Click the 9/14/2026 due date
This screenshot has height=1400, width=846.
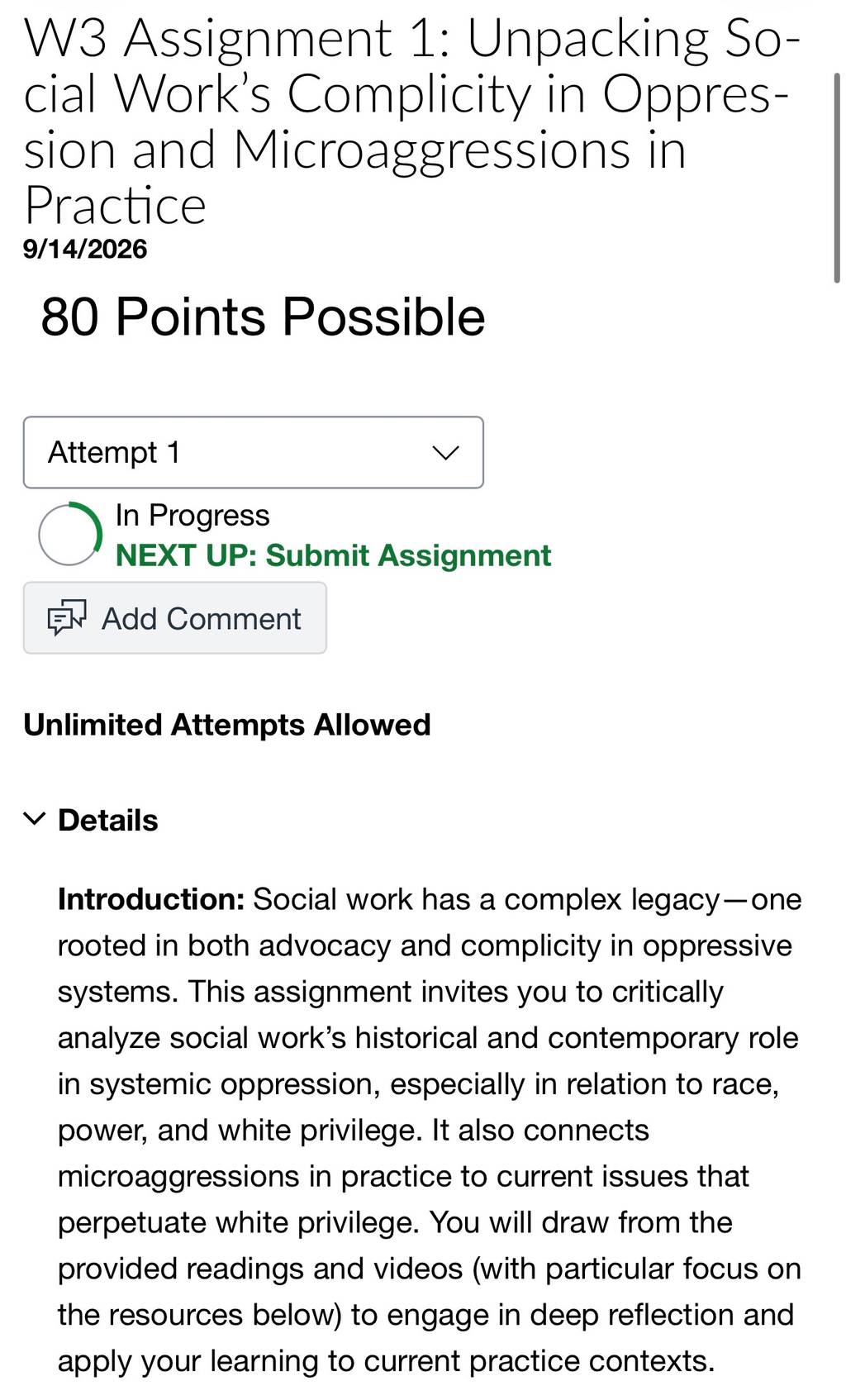[x=85, y=249]
